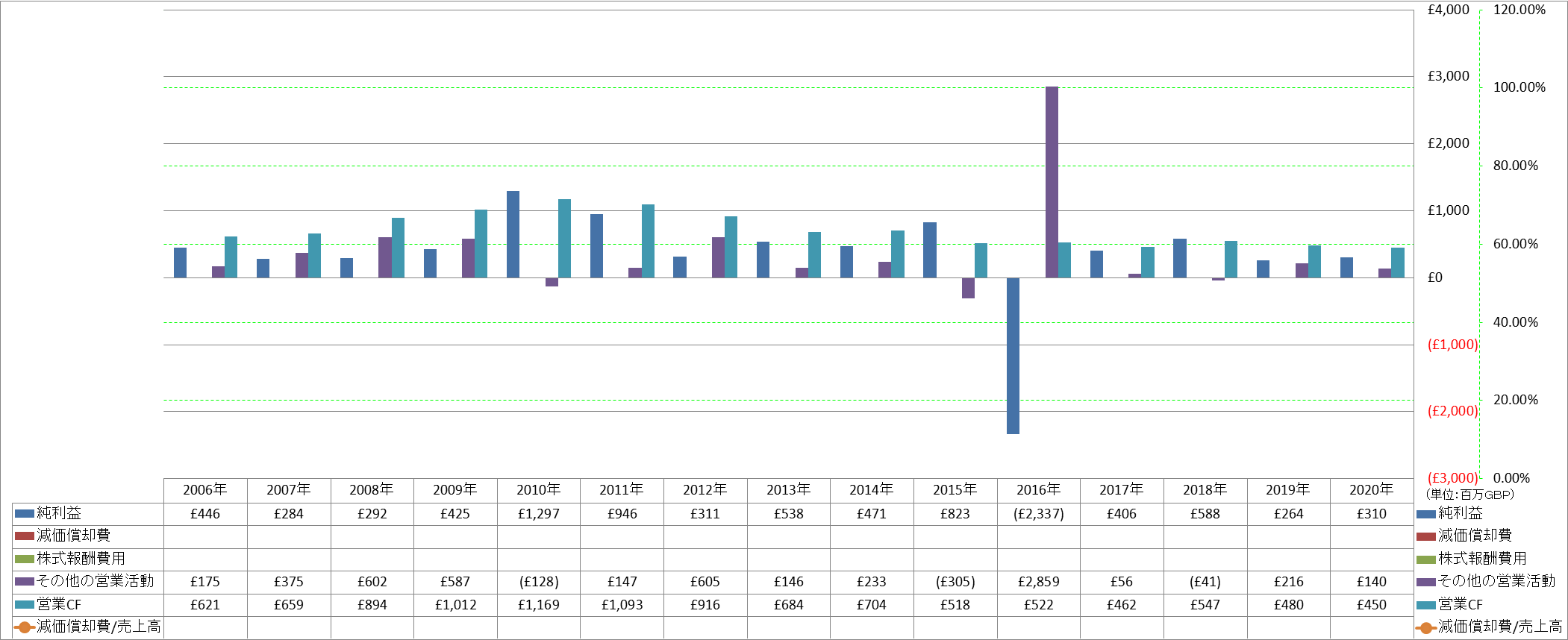Click the (£1,000) red axis label
The image size is (1568, 640).
1452,344
